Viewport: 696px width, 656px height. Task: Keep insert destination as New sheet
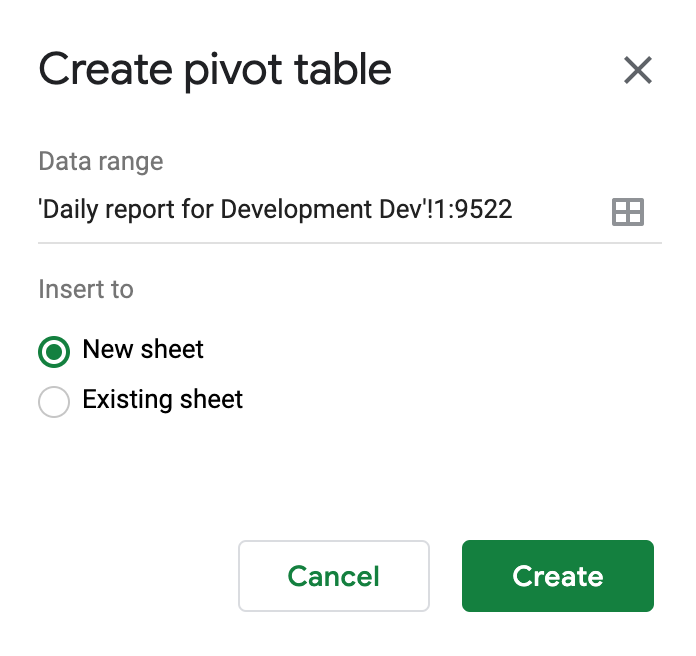(x=54, y=352)
